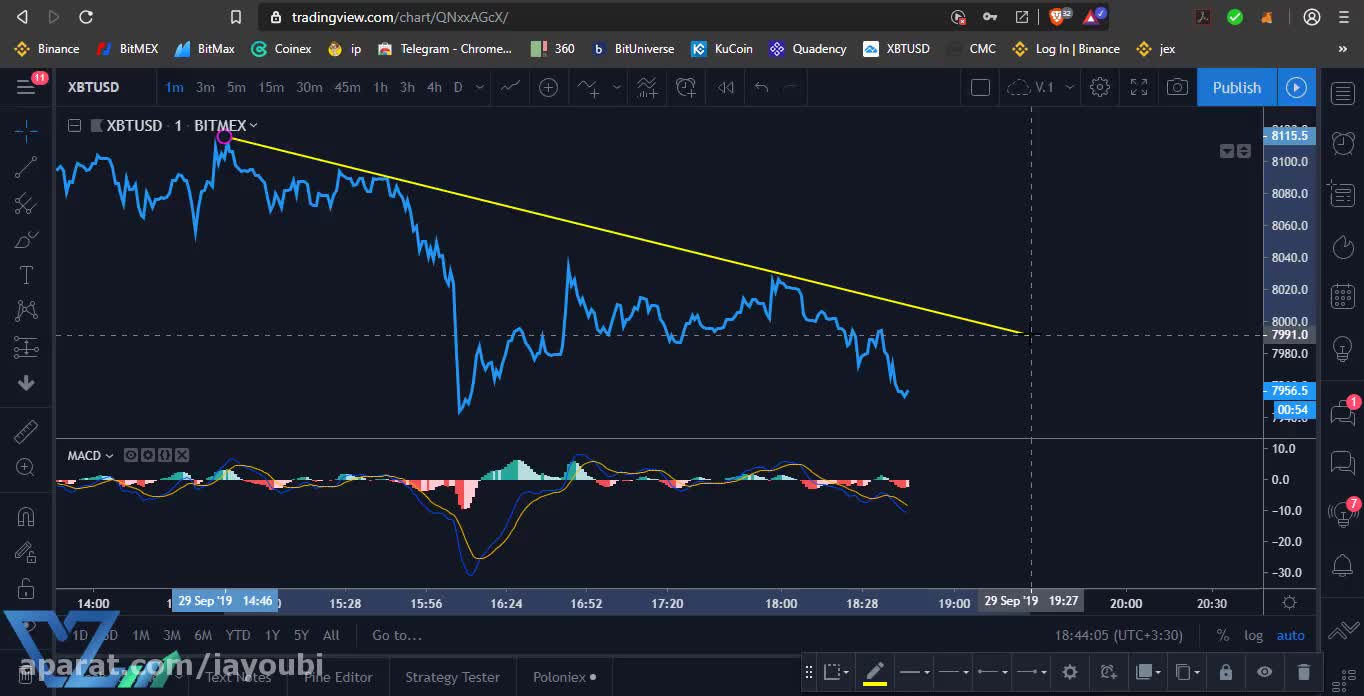
Task: Open chart settings gear in top toolbar
Action: click(1100, 88)
